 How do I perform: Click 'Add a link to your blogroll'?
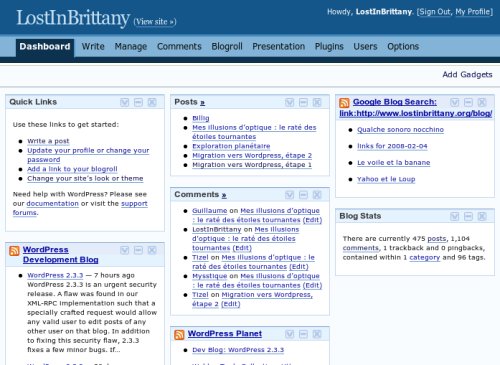(72, 169)
